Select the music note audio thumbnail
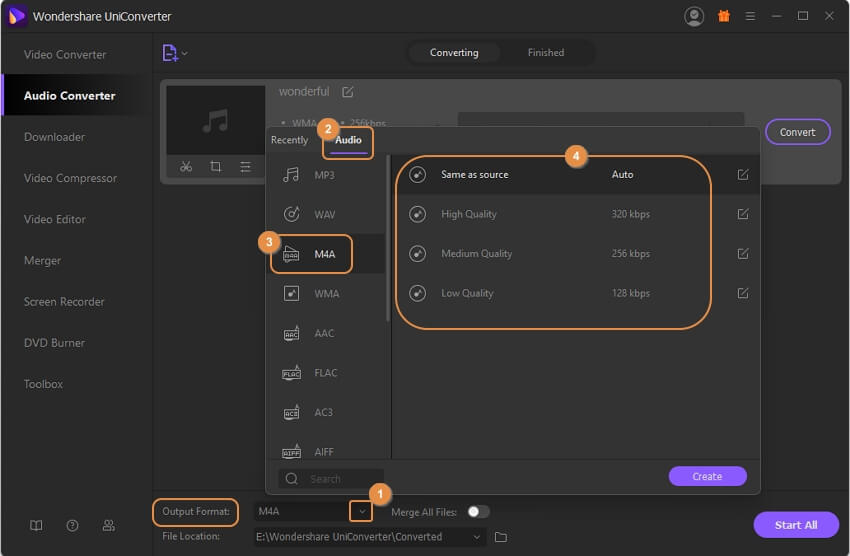This screenshot has width=850, height=556. click(215, 120)
